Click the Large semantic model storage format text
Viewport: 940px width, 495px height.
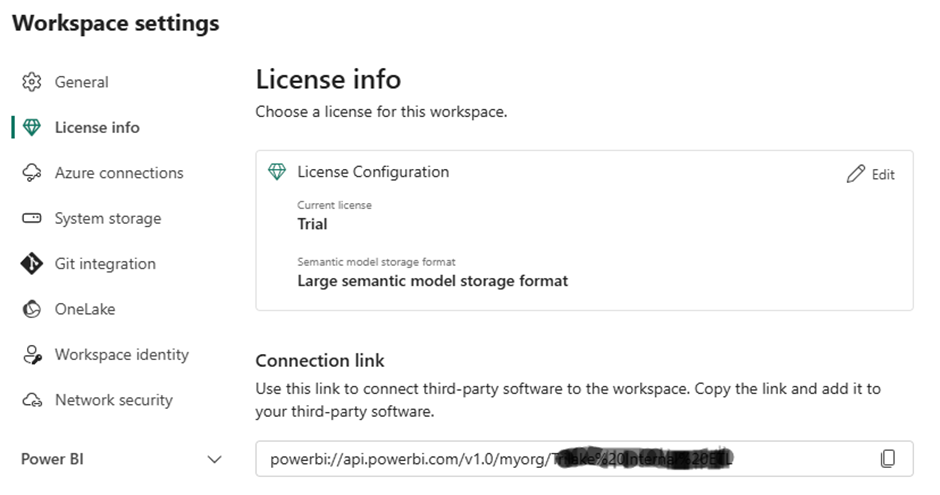click(432, 281)
